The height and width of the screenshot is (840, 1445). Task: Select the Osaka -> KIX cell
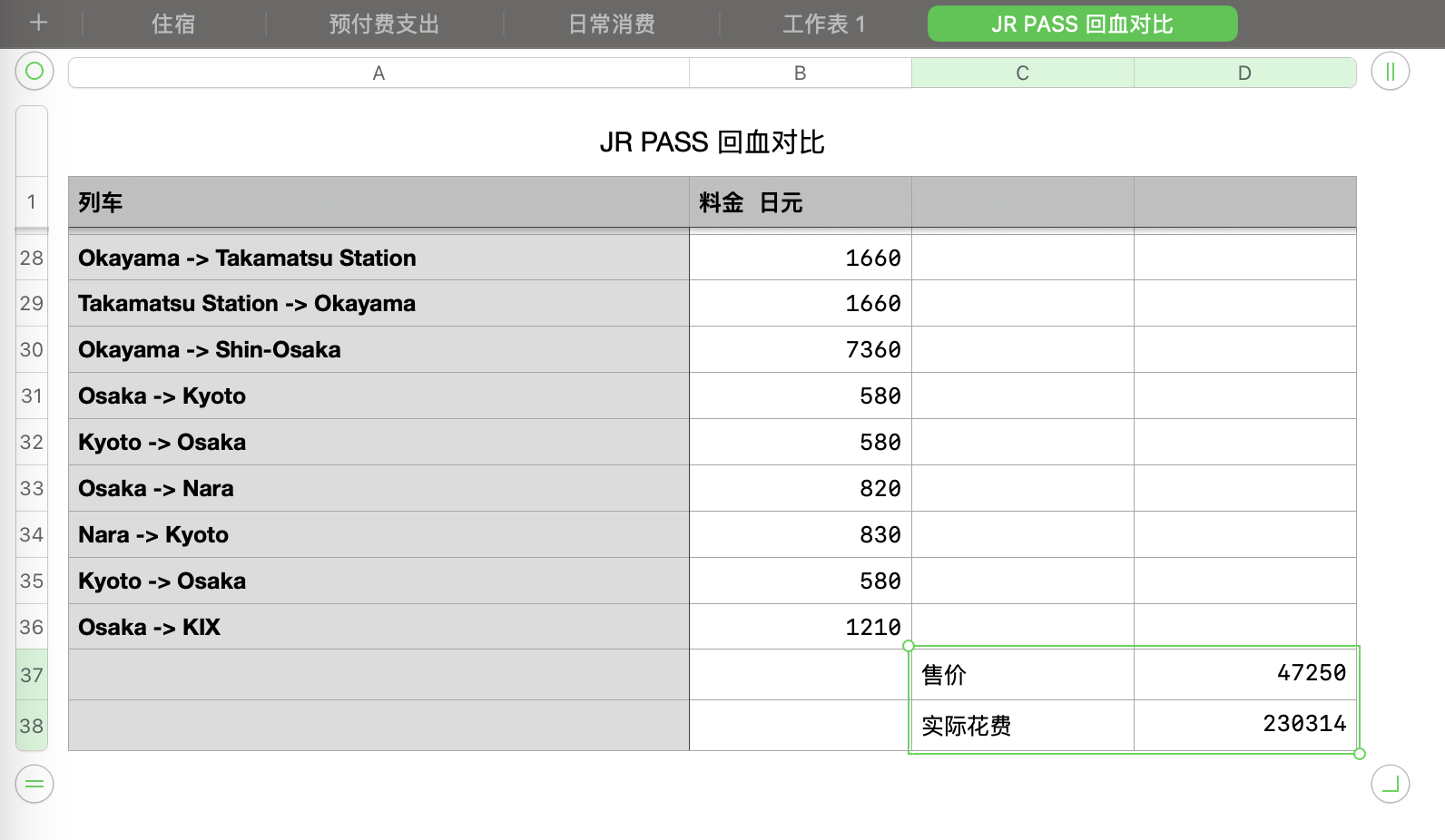(x=378, y=627)
